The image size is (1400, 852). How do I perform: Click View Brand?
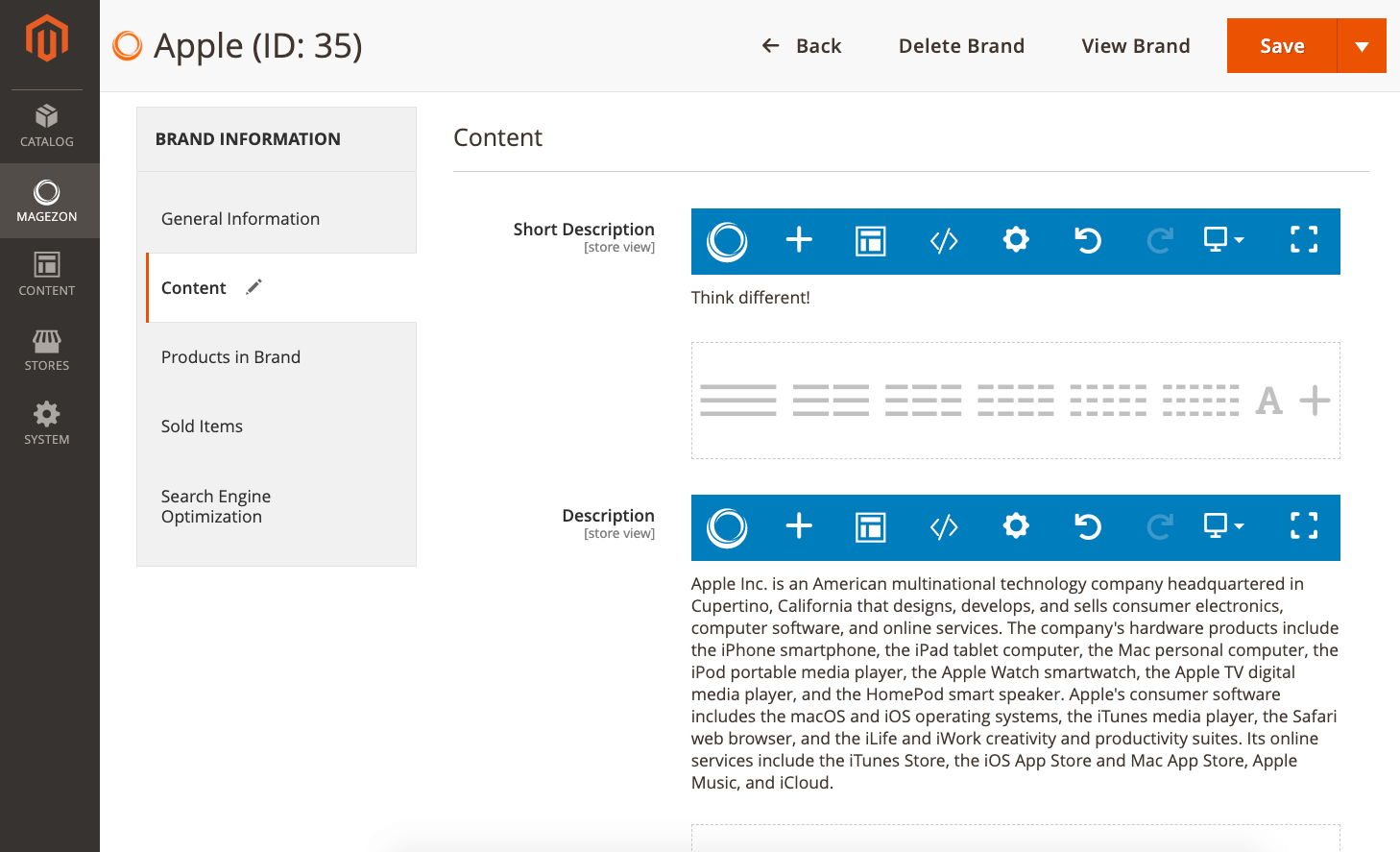point(1136,46)
